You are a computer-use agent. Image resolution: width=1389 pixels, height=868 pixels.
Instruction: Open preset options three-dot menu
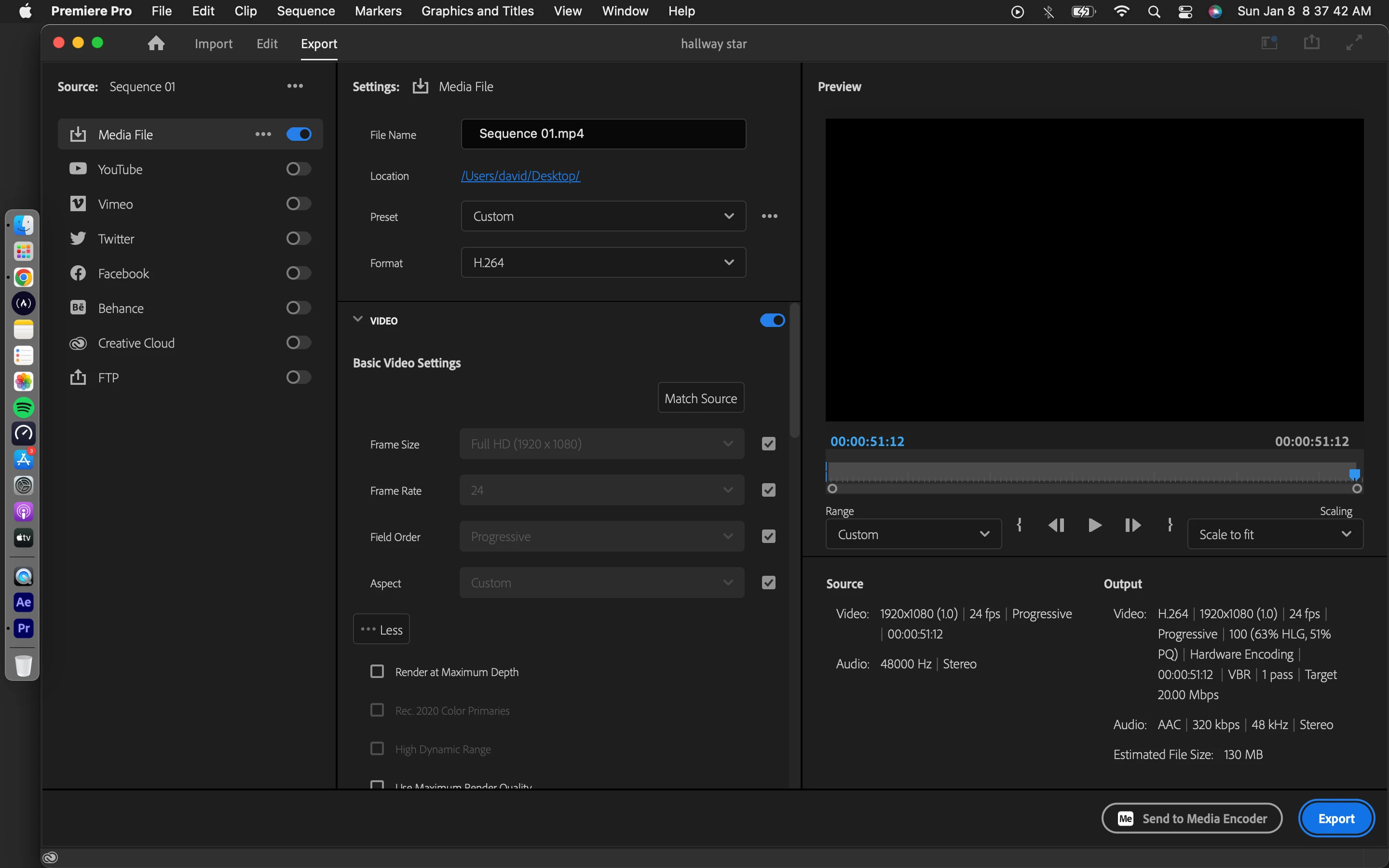[769, 217]
